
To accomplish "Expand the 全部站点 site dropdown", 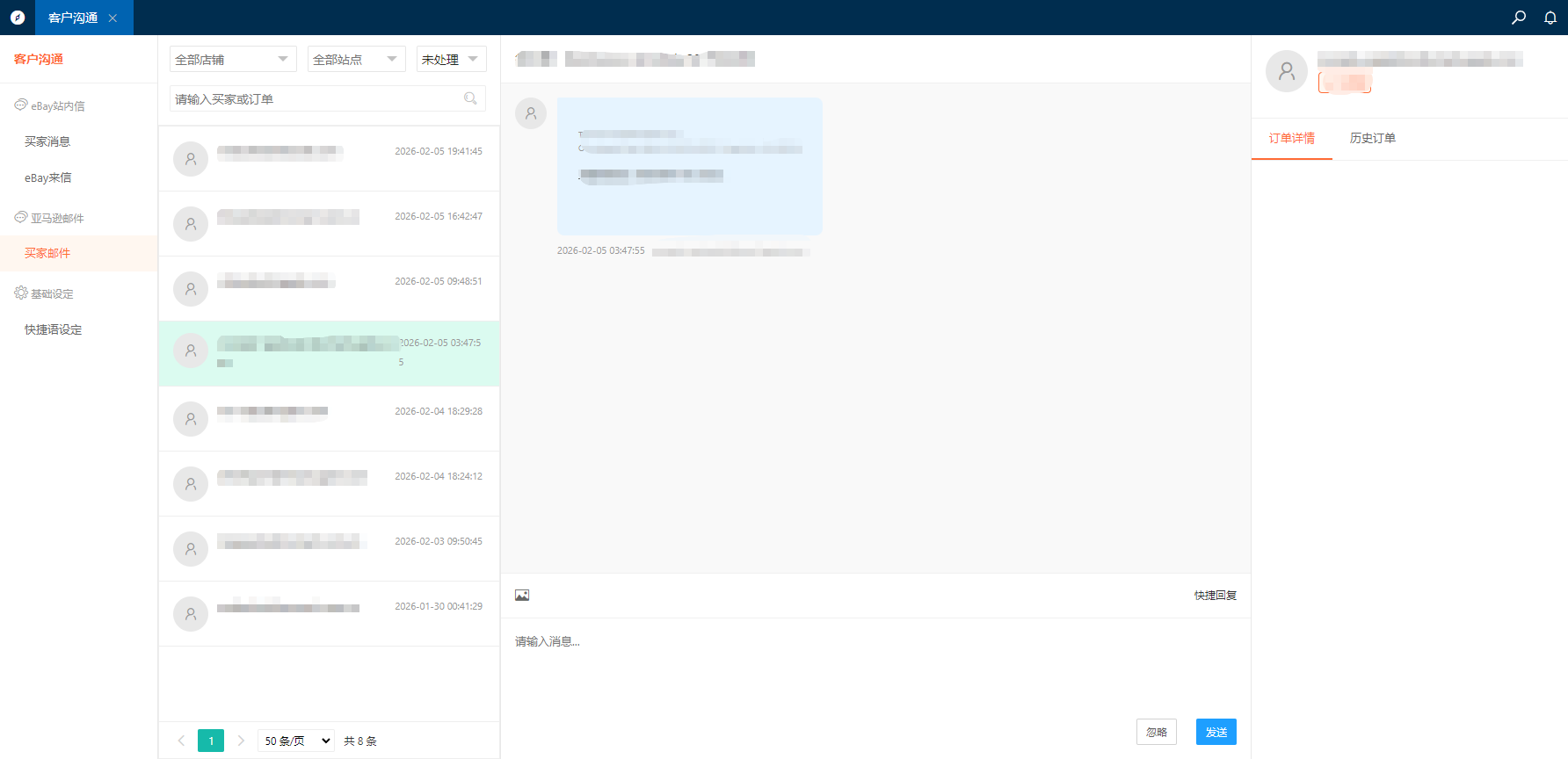I will click(x=356, y=59).
